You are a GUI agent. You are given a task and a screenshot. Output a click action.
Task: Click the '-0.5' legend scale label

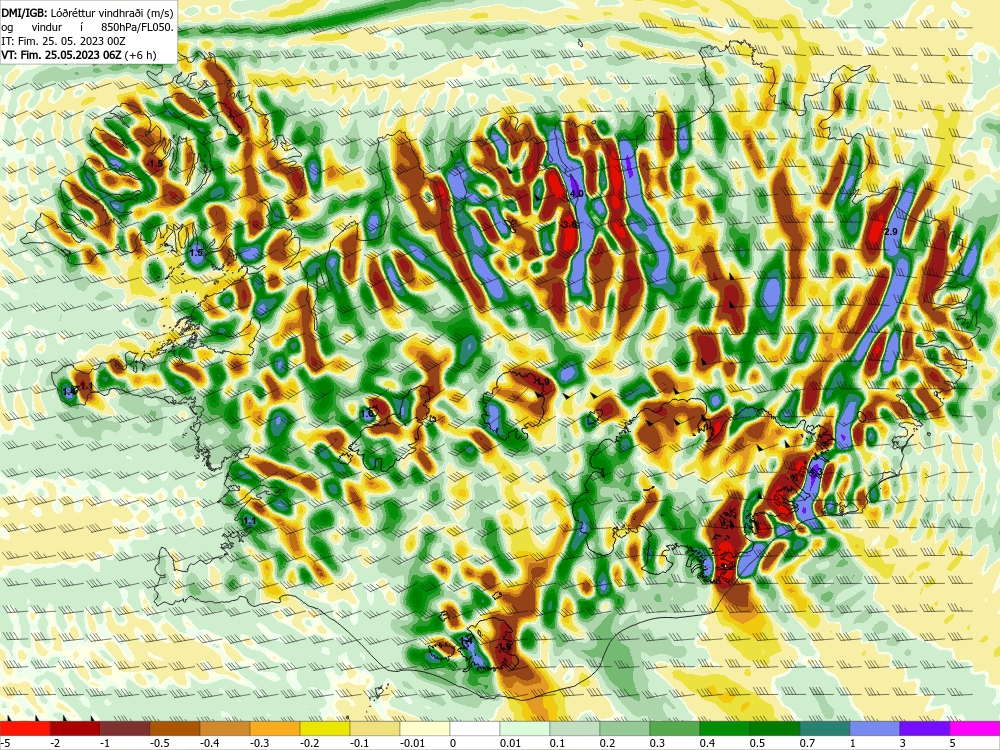point(159,743)
